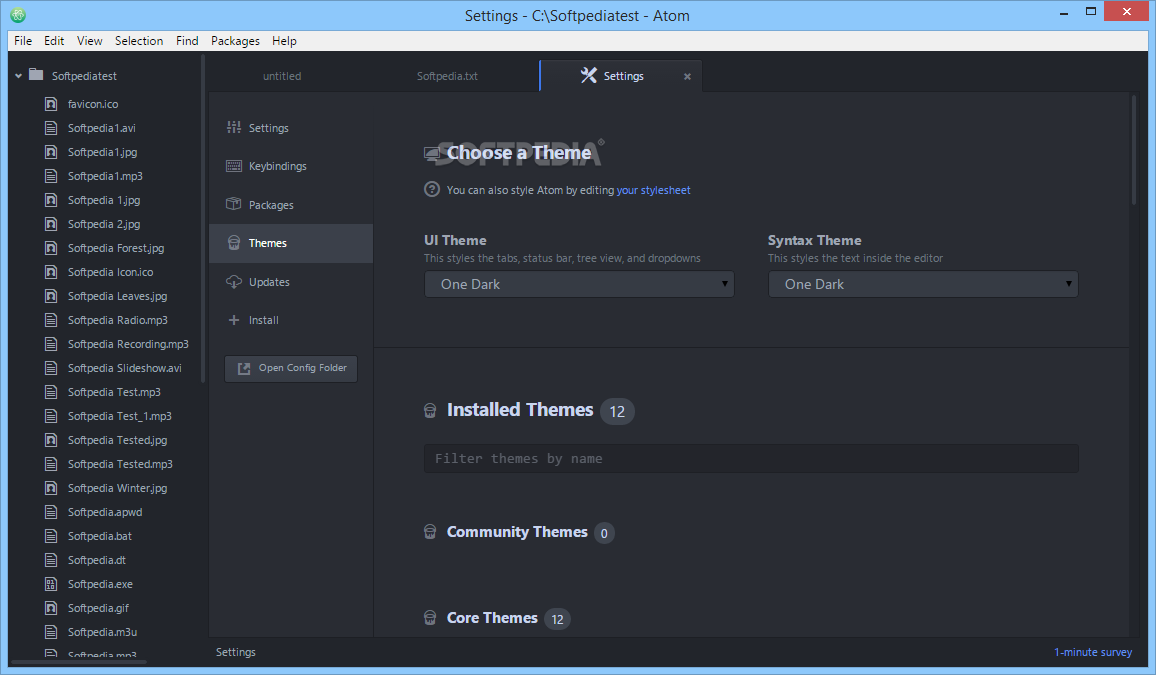This screenshot has height=675, width=1156.
Task: Click the Filter themes by name field
Action: 751,458
